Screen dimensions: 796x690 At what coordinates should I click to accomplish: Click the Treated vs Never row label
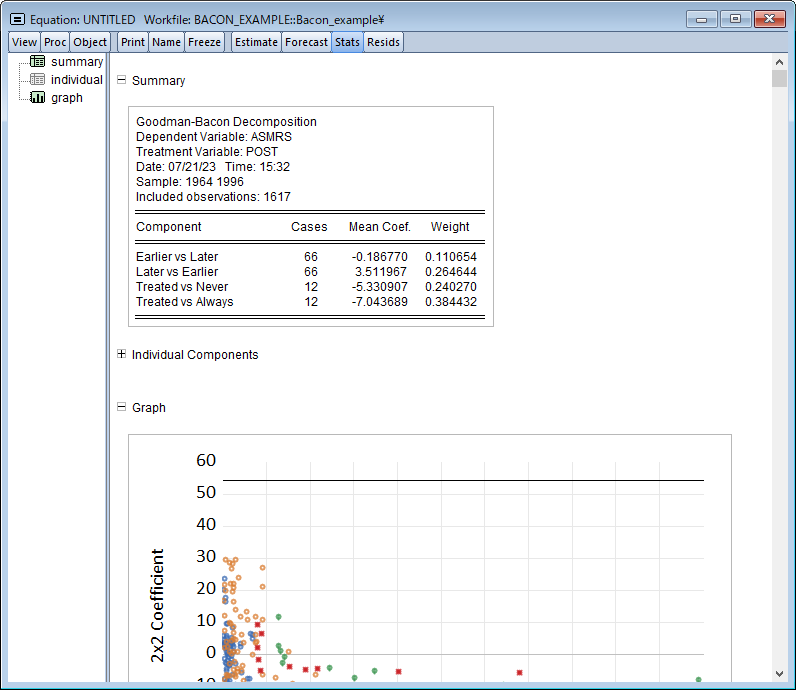click(182, 287)
